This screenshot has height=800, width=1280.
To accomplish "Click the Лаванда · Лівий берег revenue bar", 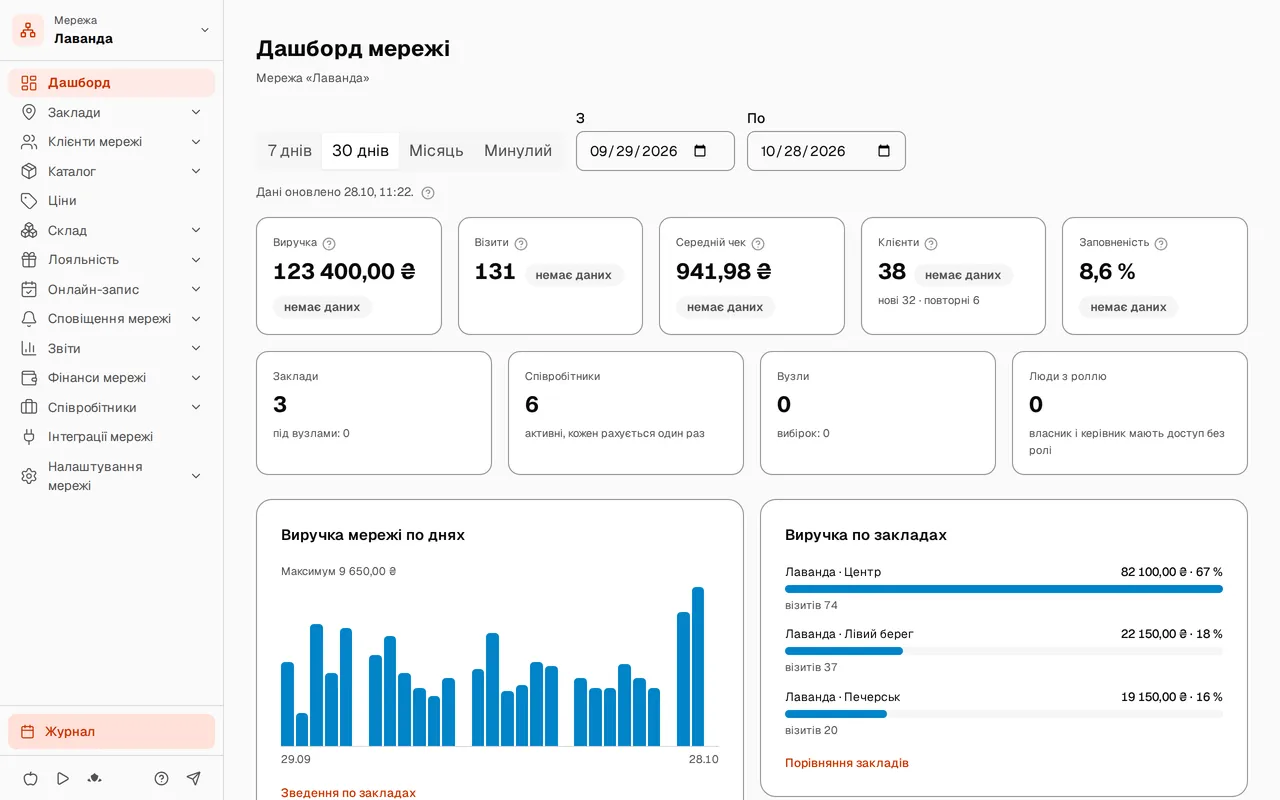I will 1004,651.
